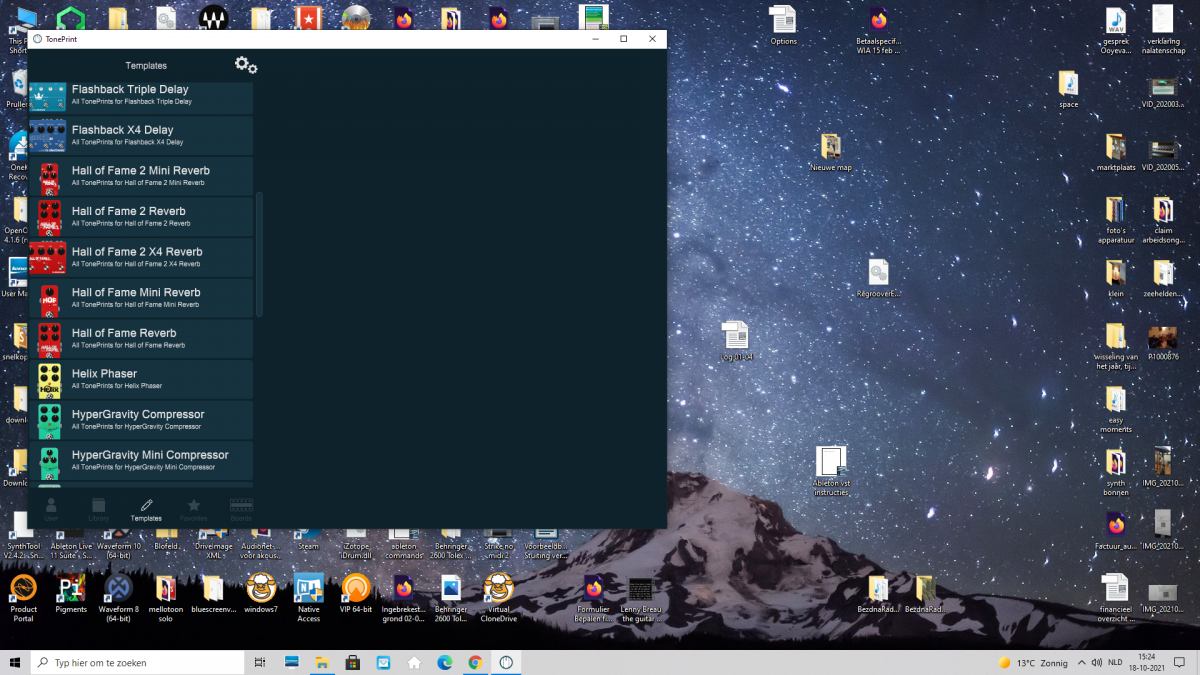This screenshot has height=675, width=1200.
Task: Select zeehelden folder on desktop
Action: point(1163,278)
